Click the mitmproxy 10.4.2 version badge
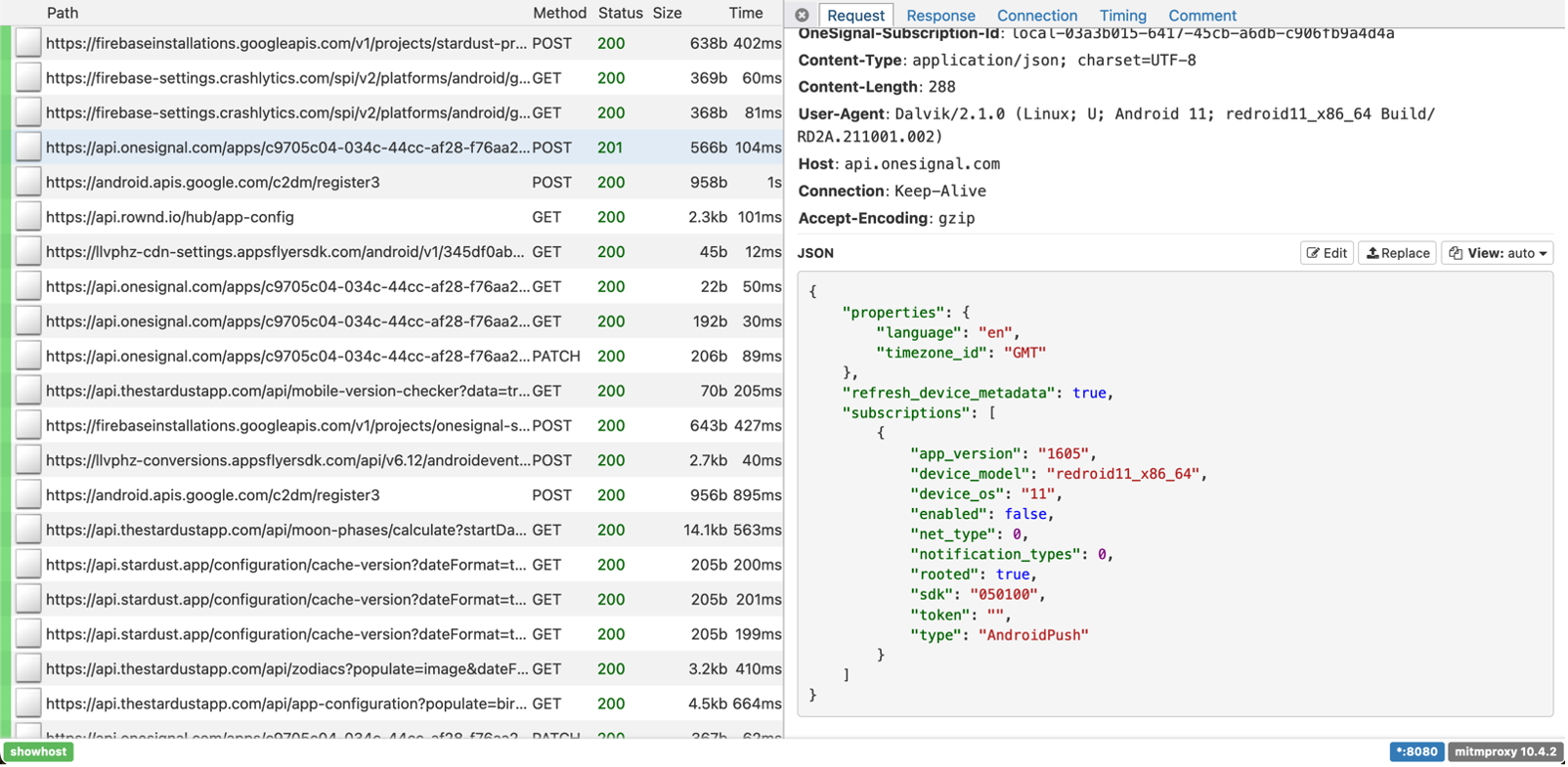The image size is (1568, 767). point(1504,751)
